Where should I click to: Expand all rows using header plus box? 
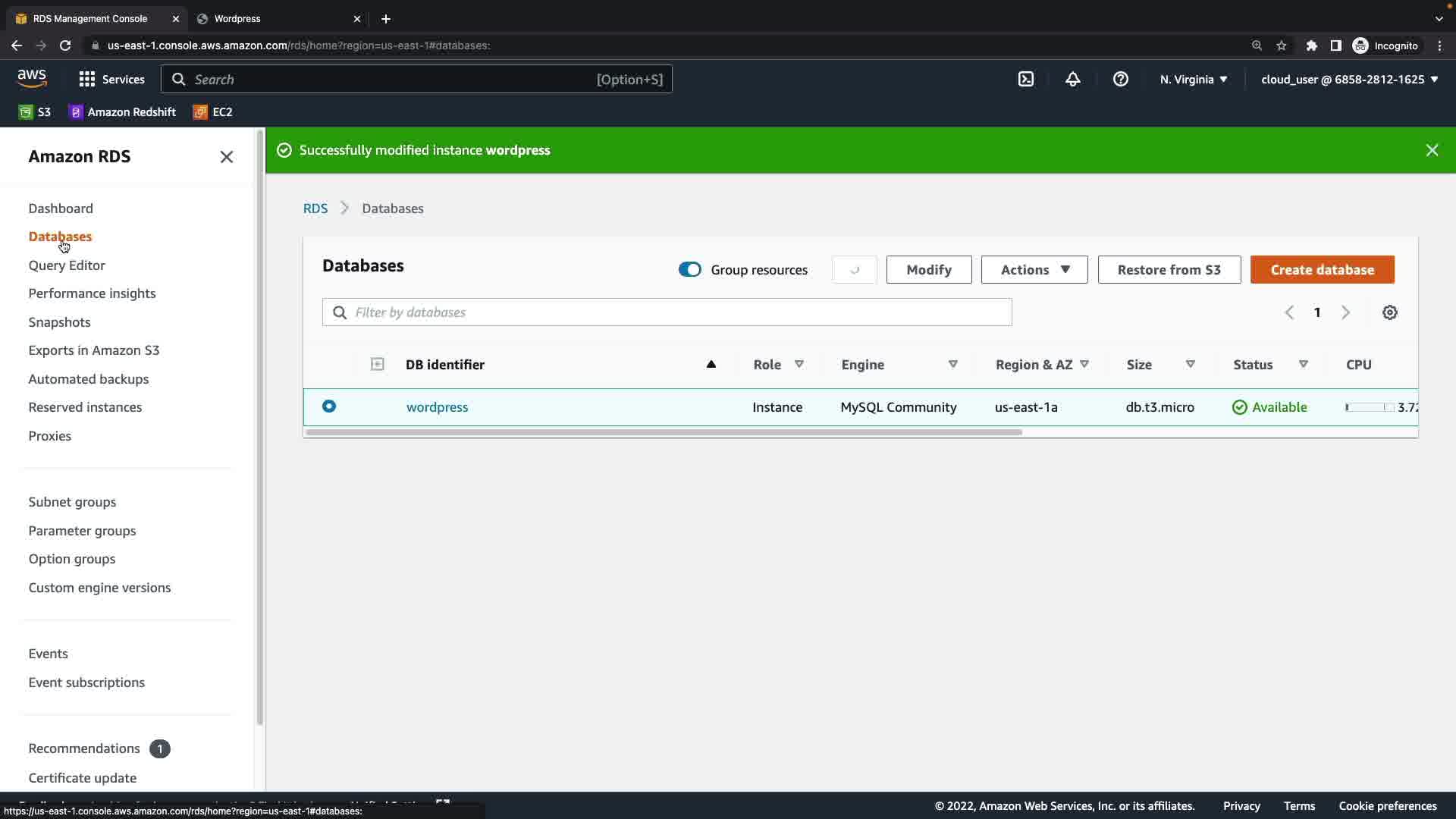(377, 364)
